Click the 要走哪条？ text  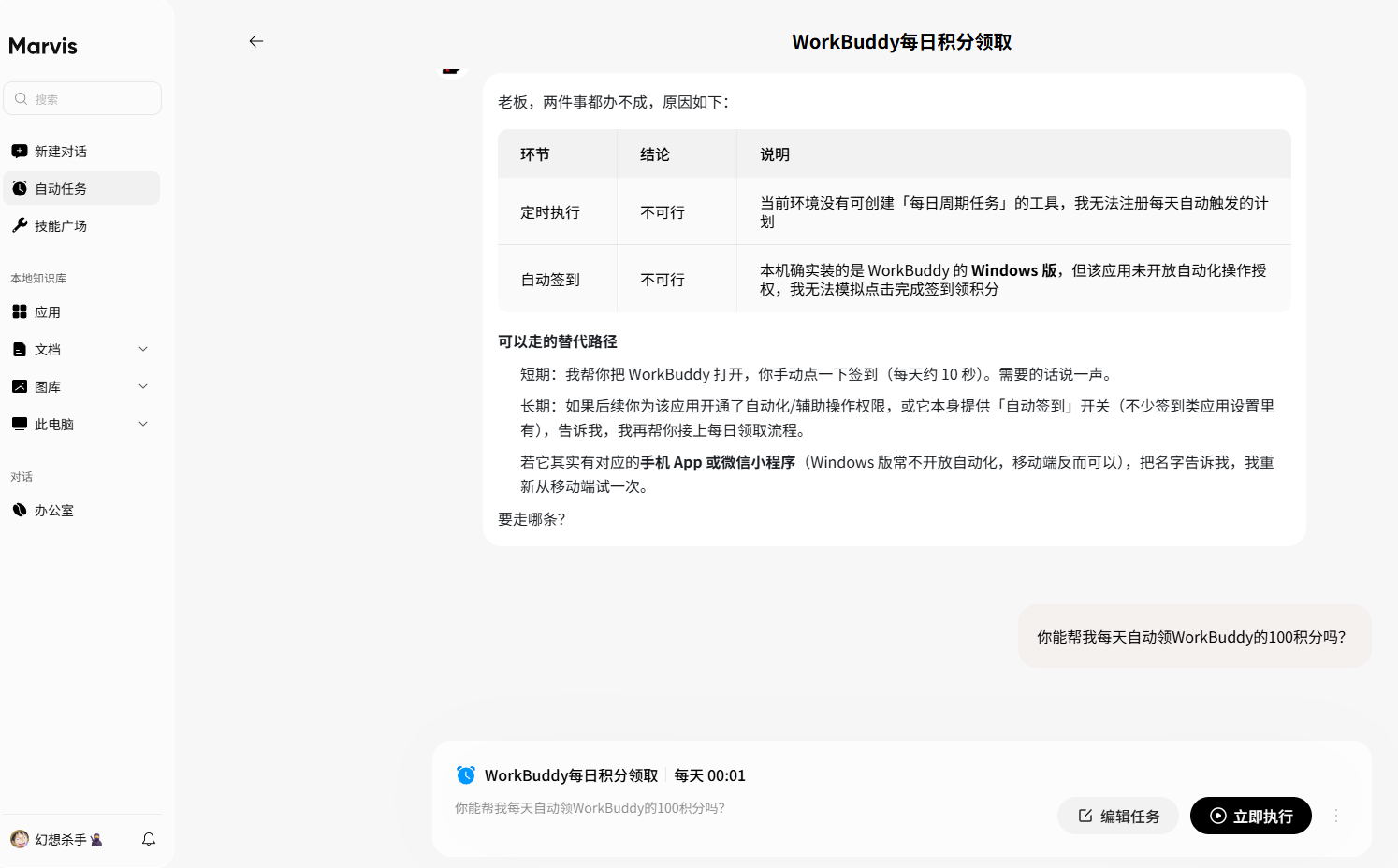tap(532, 519)
